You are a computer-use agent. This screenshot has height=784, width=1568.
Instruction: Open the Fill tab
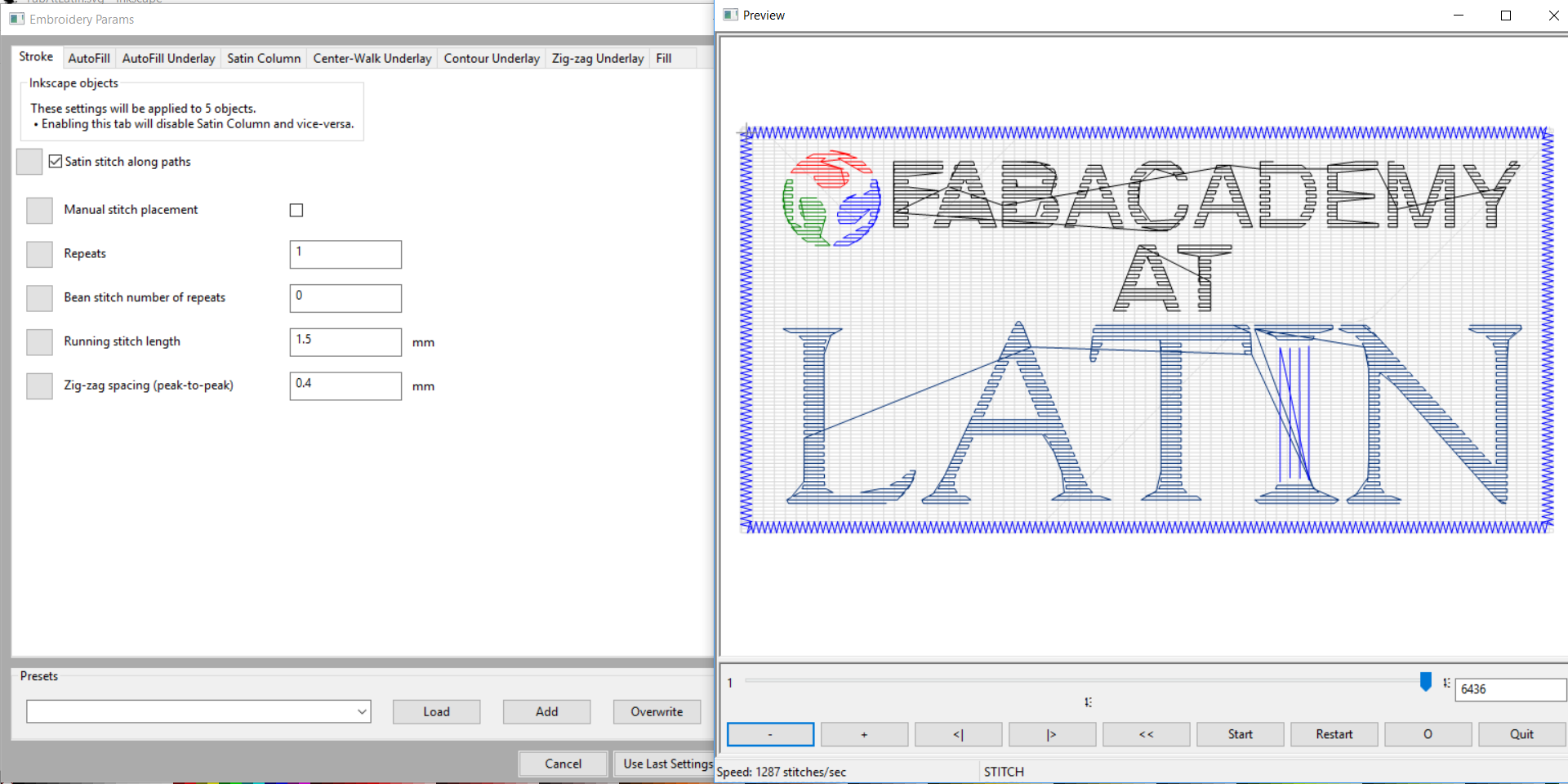point(664,59)
